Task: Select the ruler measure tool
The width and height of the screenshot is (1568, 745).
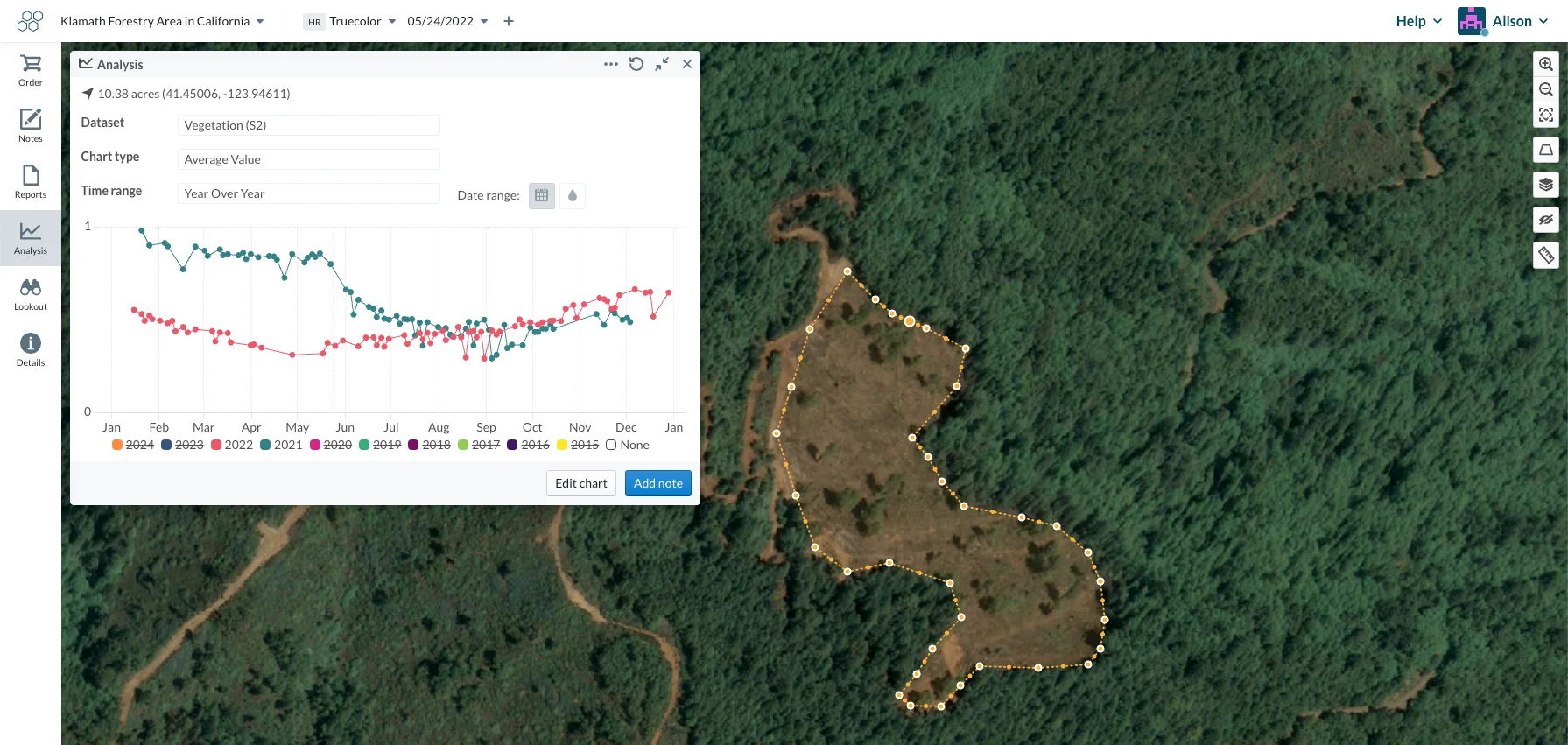Action: [1546, 255]
